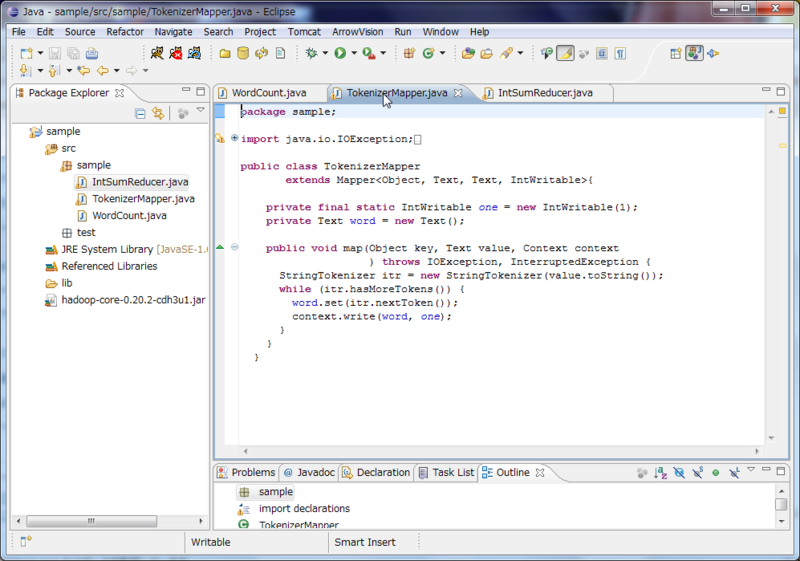
Task: Click the document page toolbar icon
Action: 280,53
